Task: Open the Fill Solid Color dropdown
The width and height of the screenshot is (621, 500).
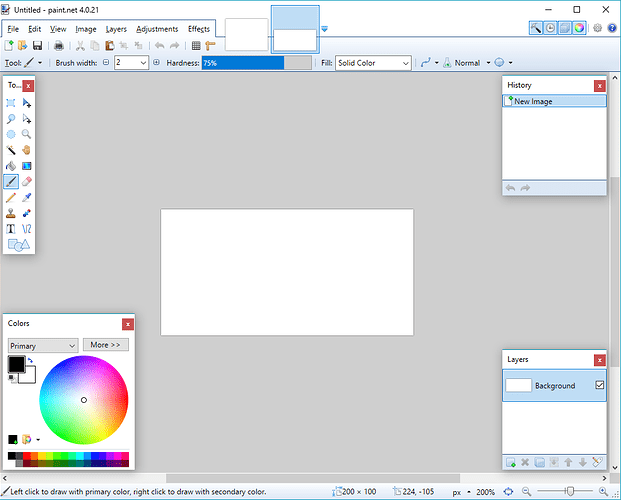Action: 405,63
